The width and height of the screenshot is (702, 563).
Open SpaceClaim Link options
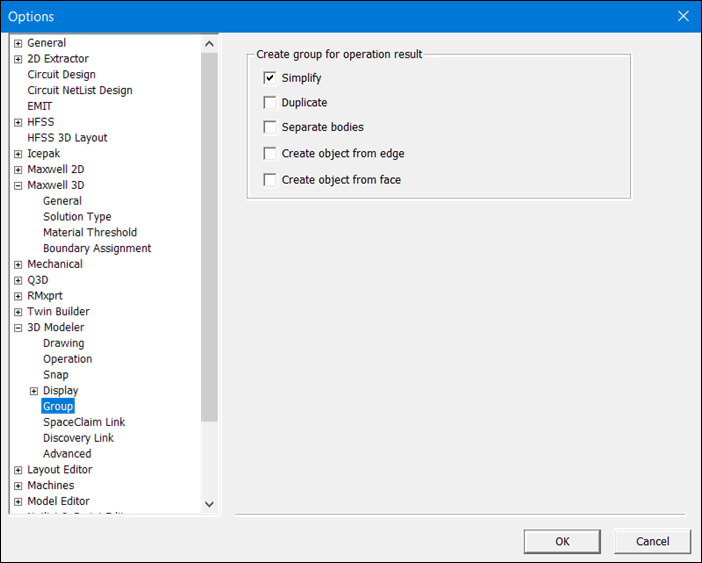pos(84,422)
